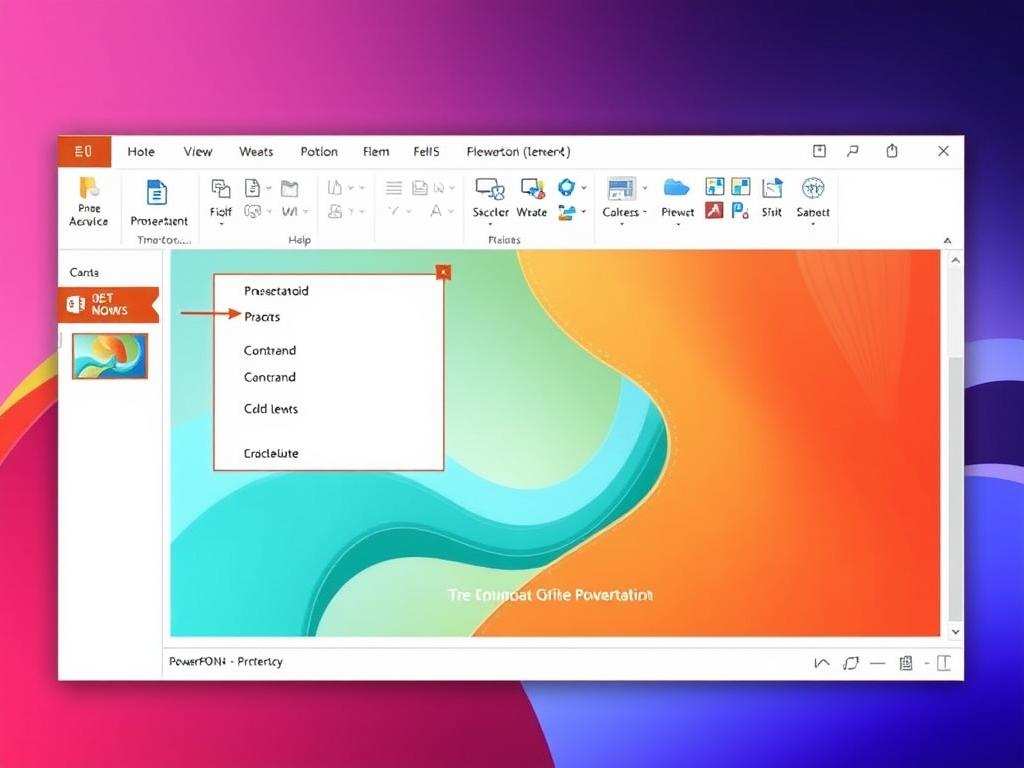Expand the Sabett dropdown arrow
Viewport: 1024px width, 768px height.
coord(813,225)
